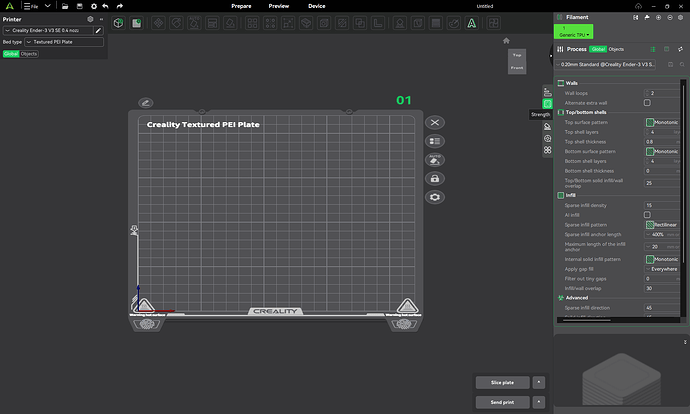Screen dimensions: 690x414
Task: Click the redo arrow in title bar
Action: tap(120, 6)
